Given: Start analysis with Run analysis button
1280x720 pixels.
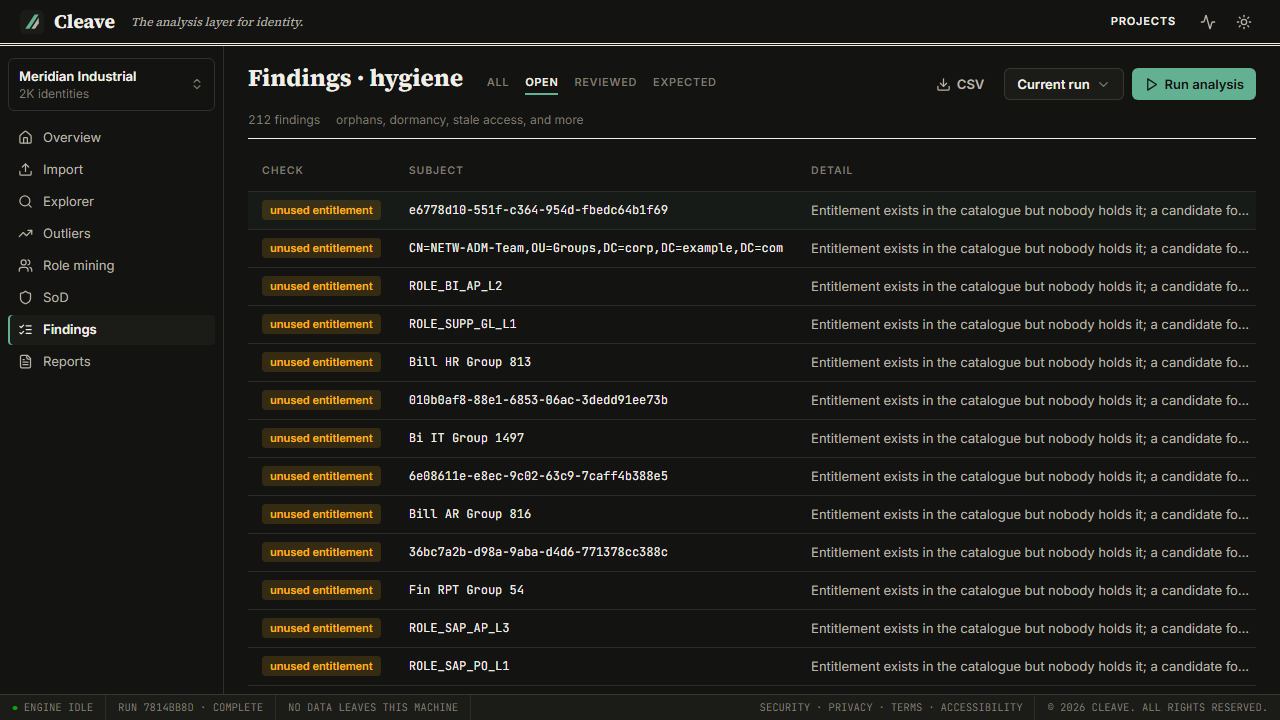Looking at the screenshot, I should [x=1194, y=84].
